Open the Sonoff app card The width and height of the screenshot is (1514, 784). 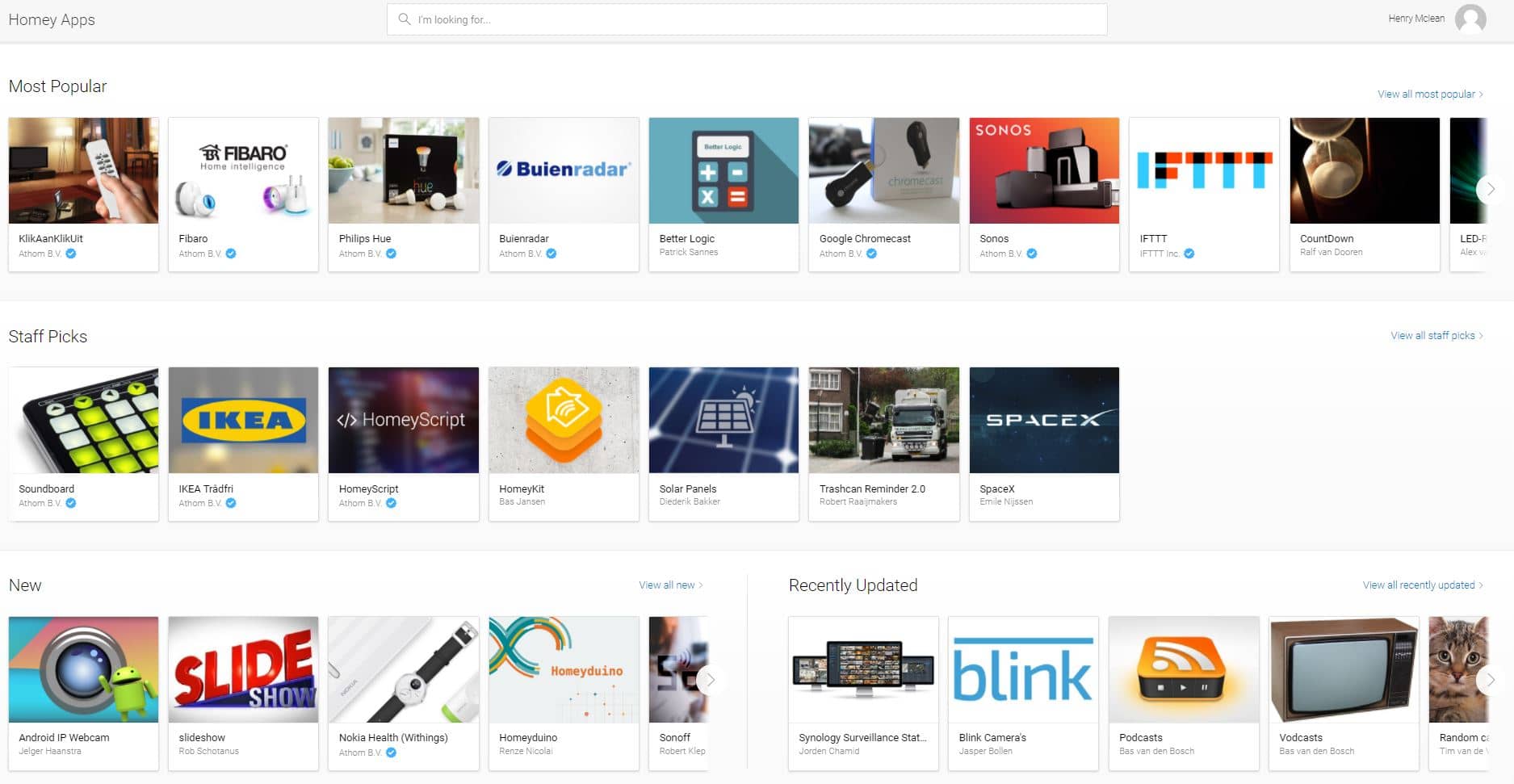coord(678,693)
